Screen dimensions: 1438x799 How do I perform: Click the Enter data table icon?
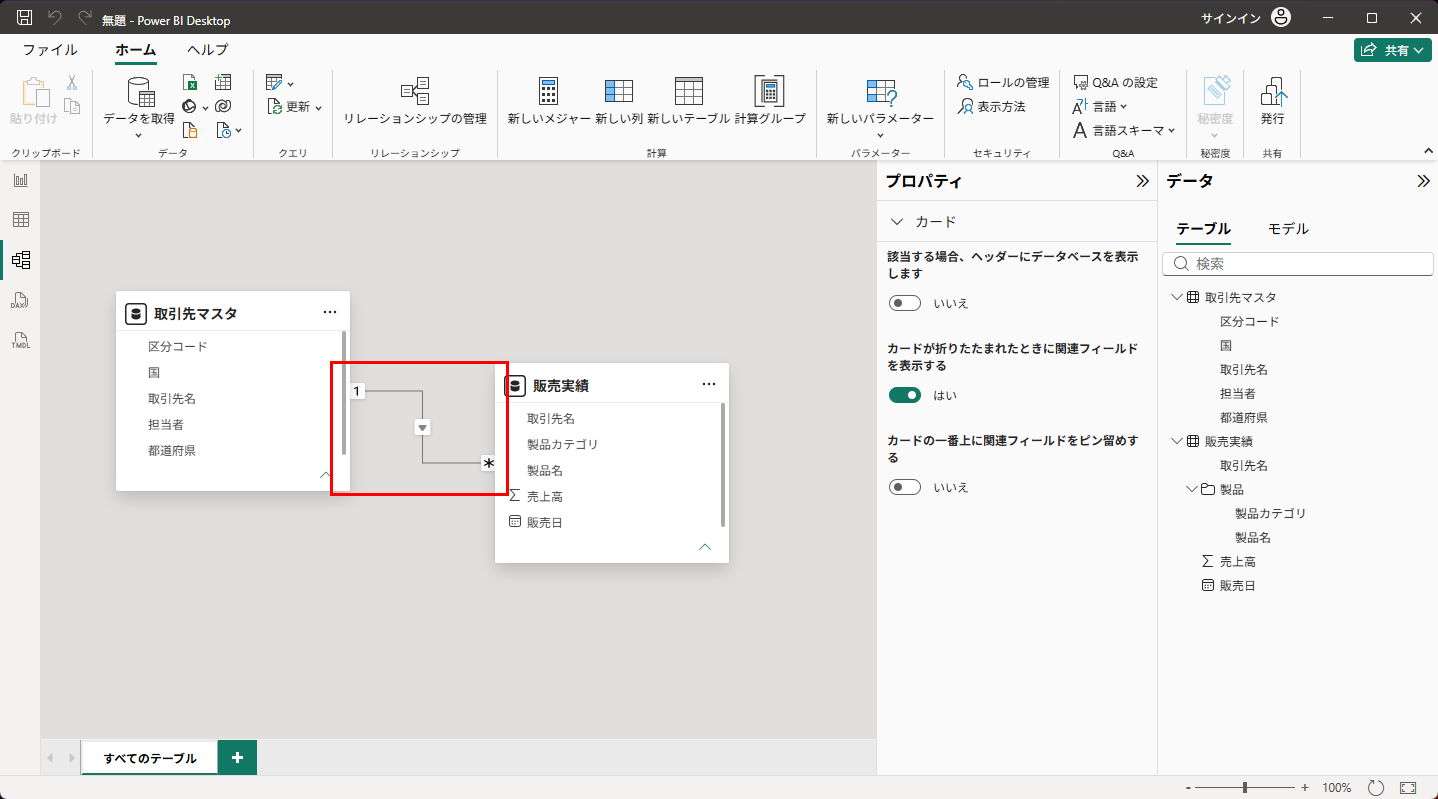[x=223, y=83]
